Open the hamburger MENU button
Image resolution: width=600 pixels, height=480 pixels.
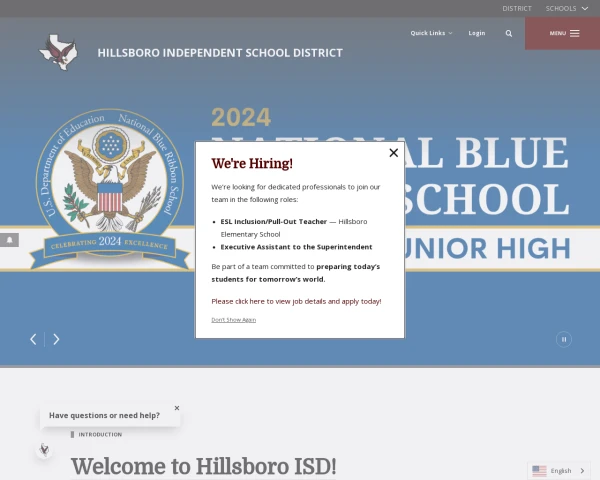562,33
